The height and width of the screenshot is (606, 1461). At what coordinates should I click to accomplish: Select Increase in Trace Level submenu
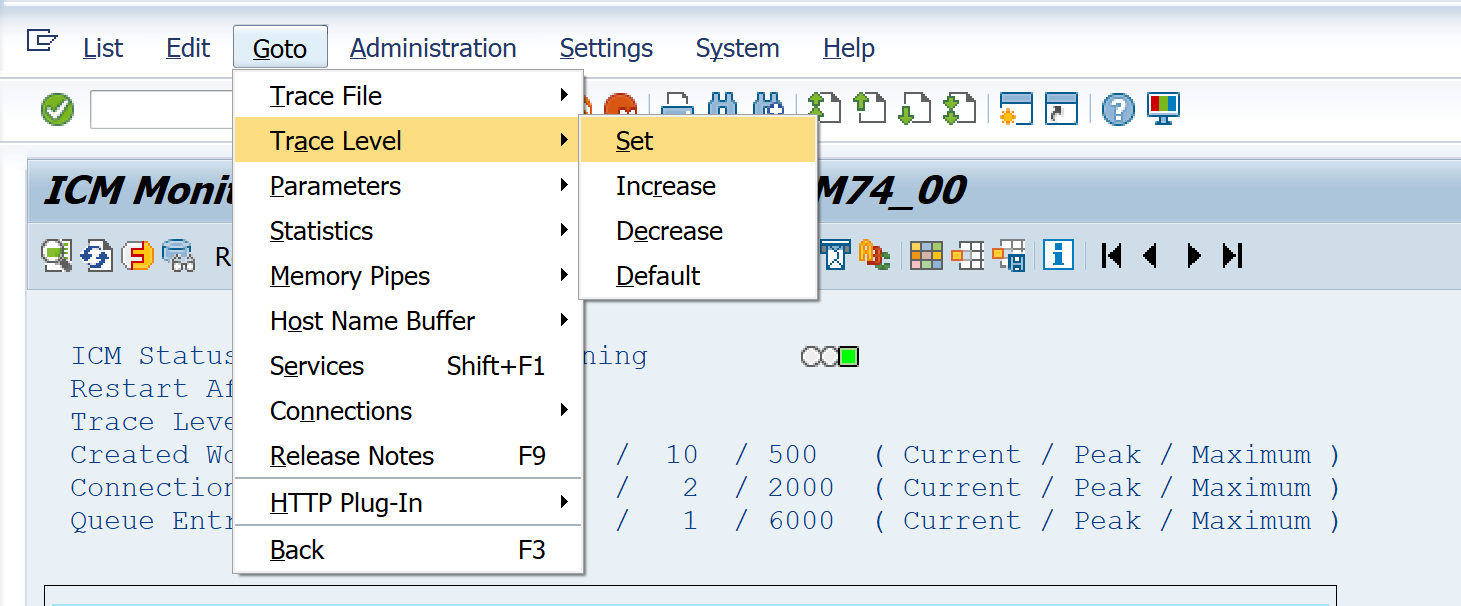tap(666, 186)
